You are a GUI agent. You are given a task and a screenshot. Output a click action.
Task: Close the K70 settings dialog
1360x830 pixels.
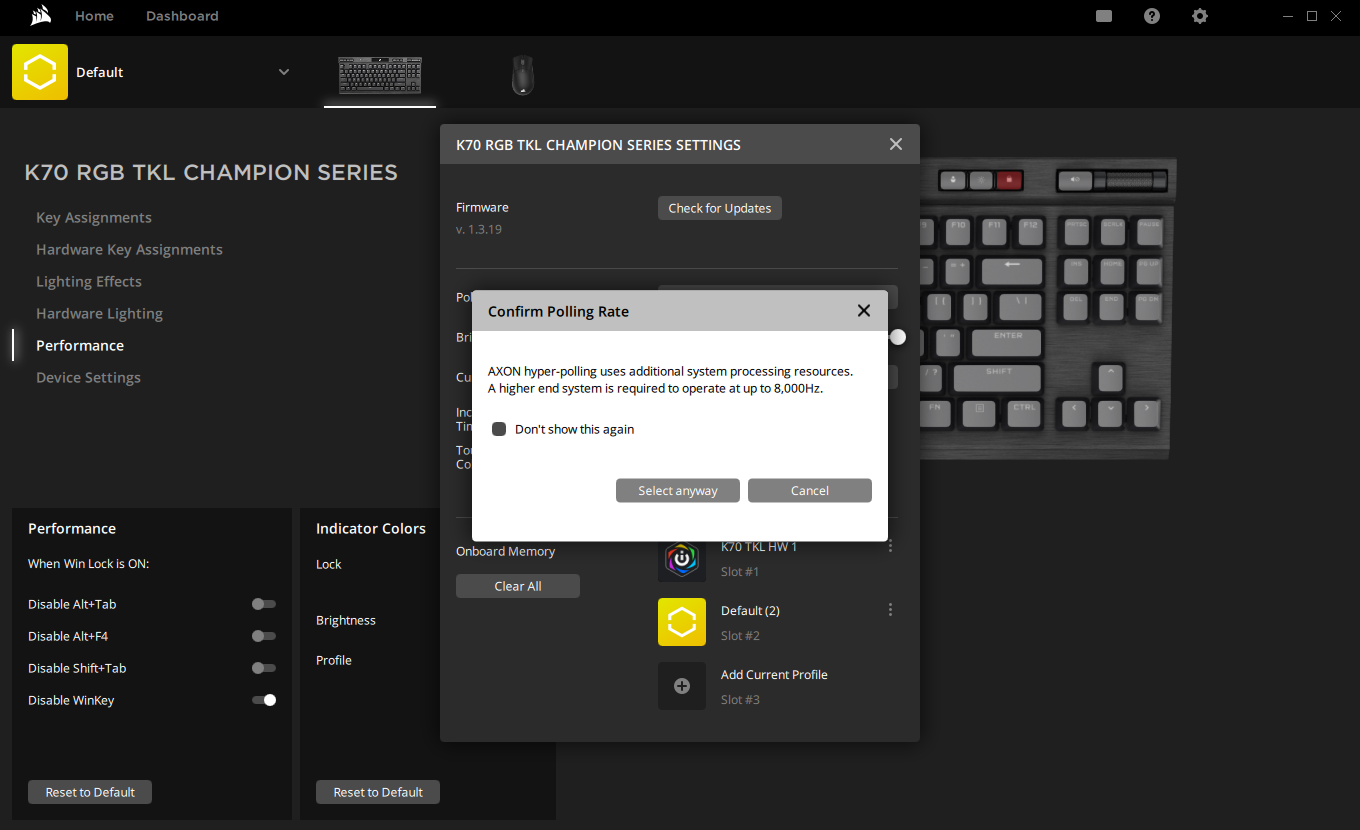coord(896,145)
